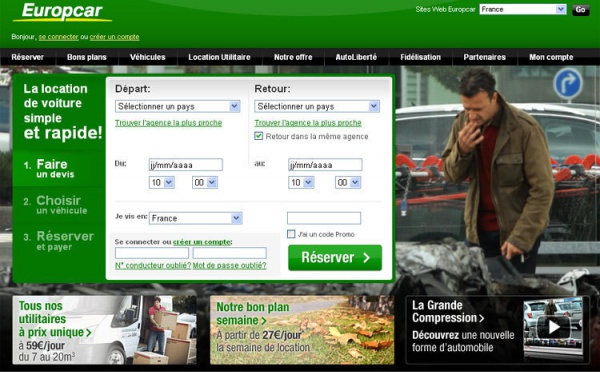Open the AutoLiberté menu

point(356,57)
